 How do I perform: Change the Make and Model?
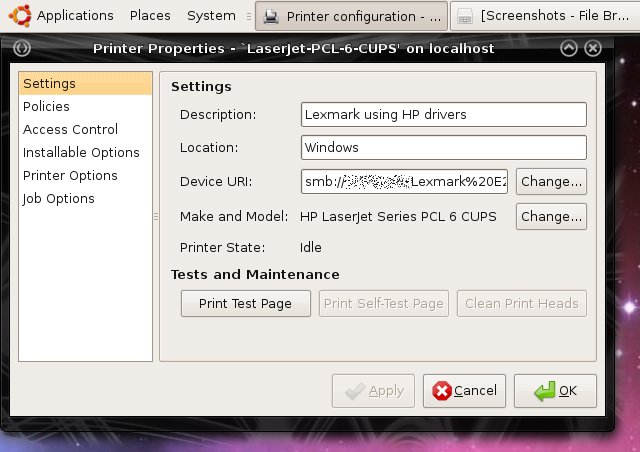551,216
